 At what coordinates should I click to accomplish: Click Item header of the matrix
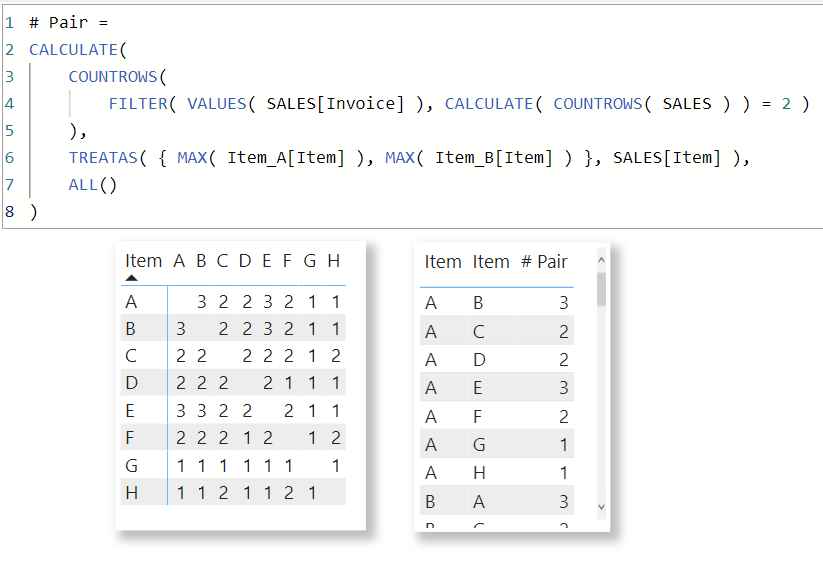click(x=143, y=261)
